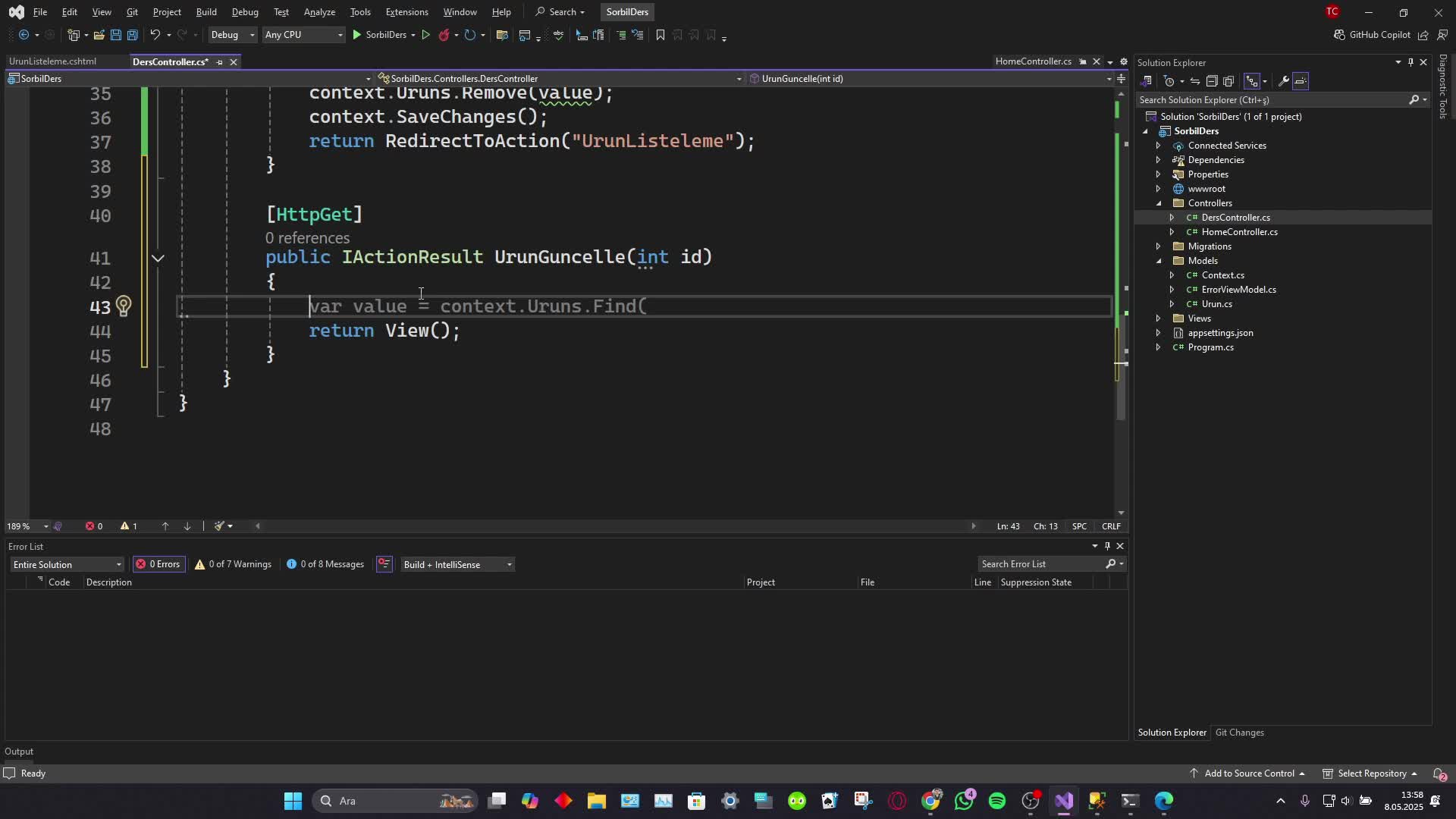The width and height of the screenshot is (1456, 819).
Task: Click Start Without Debugging outline play icon
Action: click(425, 35)
